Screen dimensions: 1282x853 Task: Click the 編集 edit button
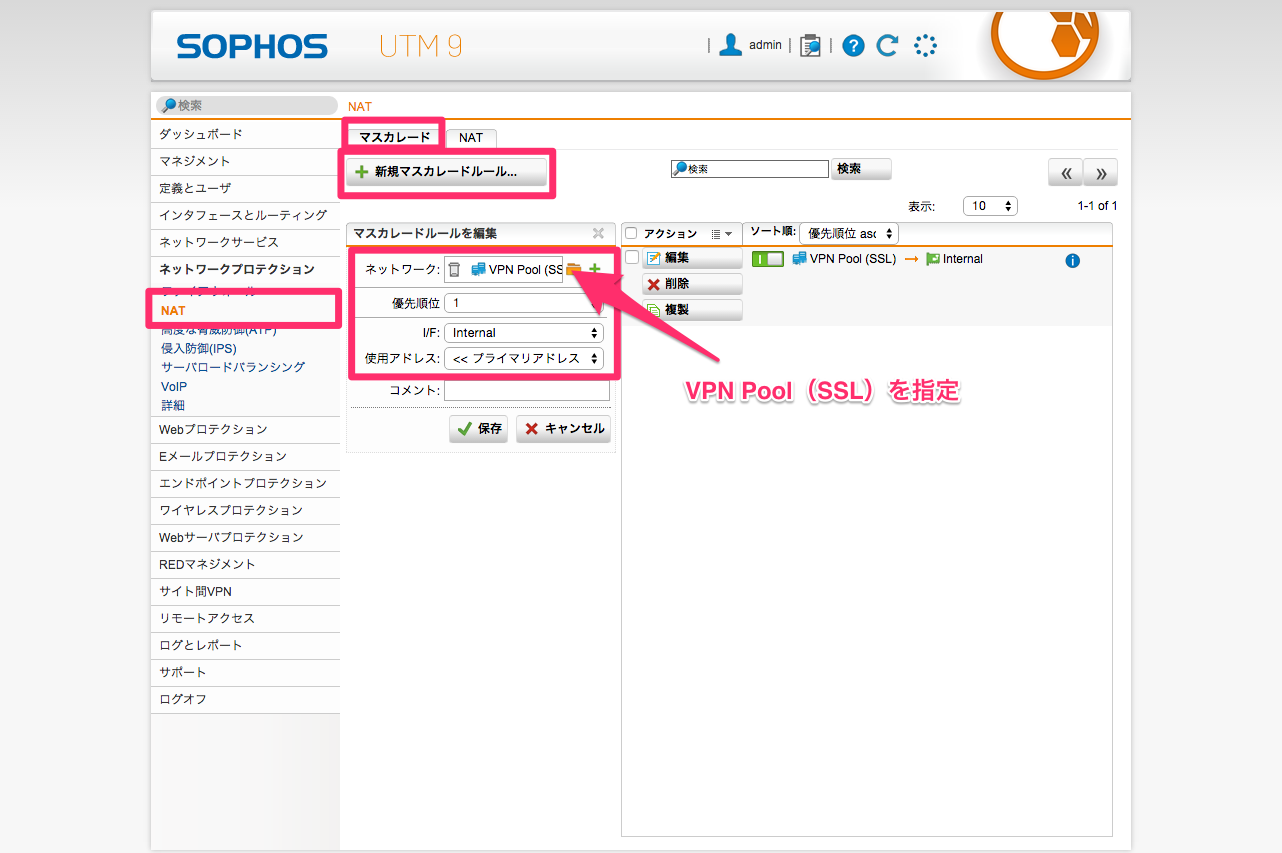pyautogui.click(x=692, y=258)
